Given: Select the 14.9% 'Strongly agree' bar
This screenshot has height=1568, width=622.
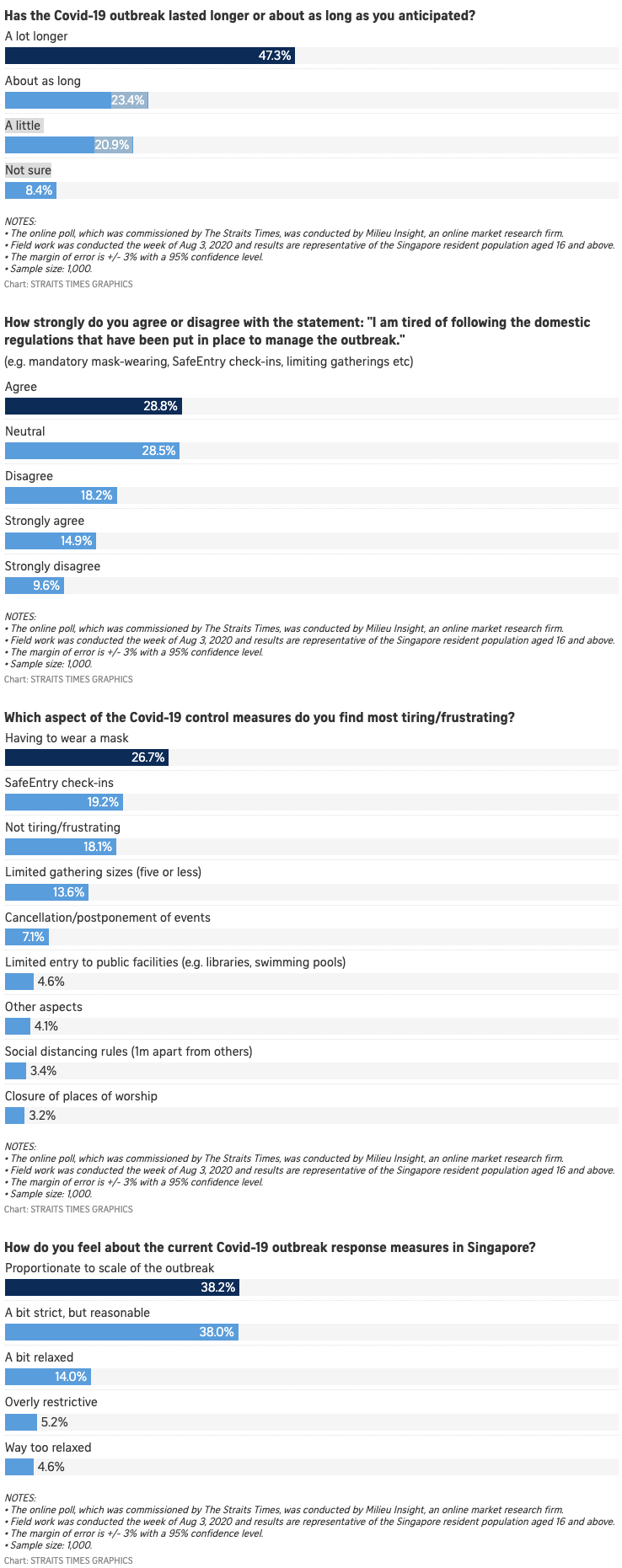Looking at the screenshot, I should pyautogui.click(x=50, y=541).
